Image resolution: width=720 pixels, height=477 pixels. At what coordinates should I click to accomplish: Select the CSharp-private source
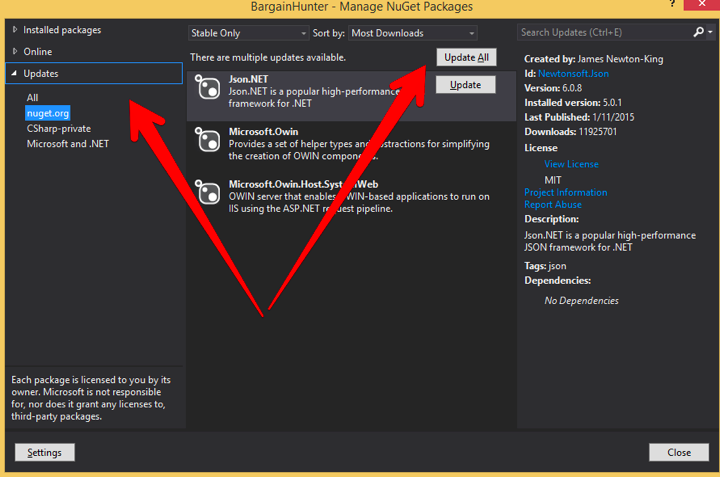pyautogui.click(x=59, y=129)
